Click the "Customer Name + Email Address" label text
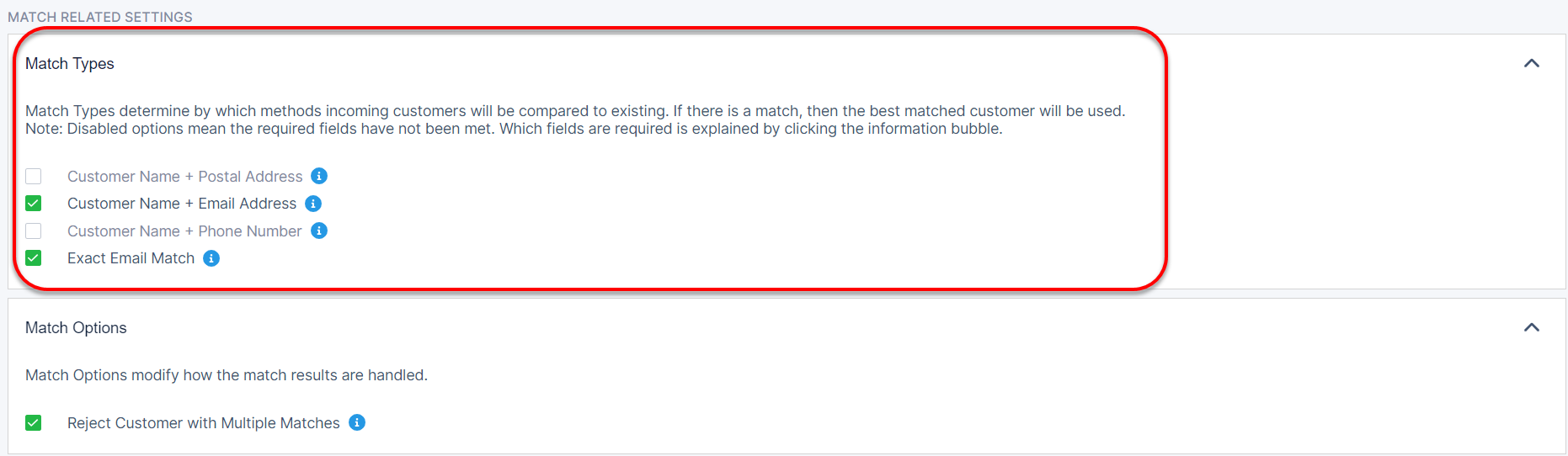The width and height of the screenshot is (1568, 456). [x=182, y=204]
